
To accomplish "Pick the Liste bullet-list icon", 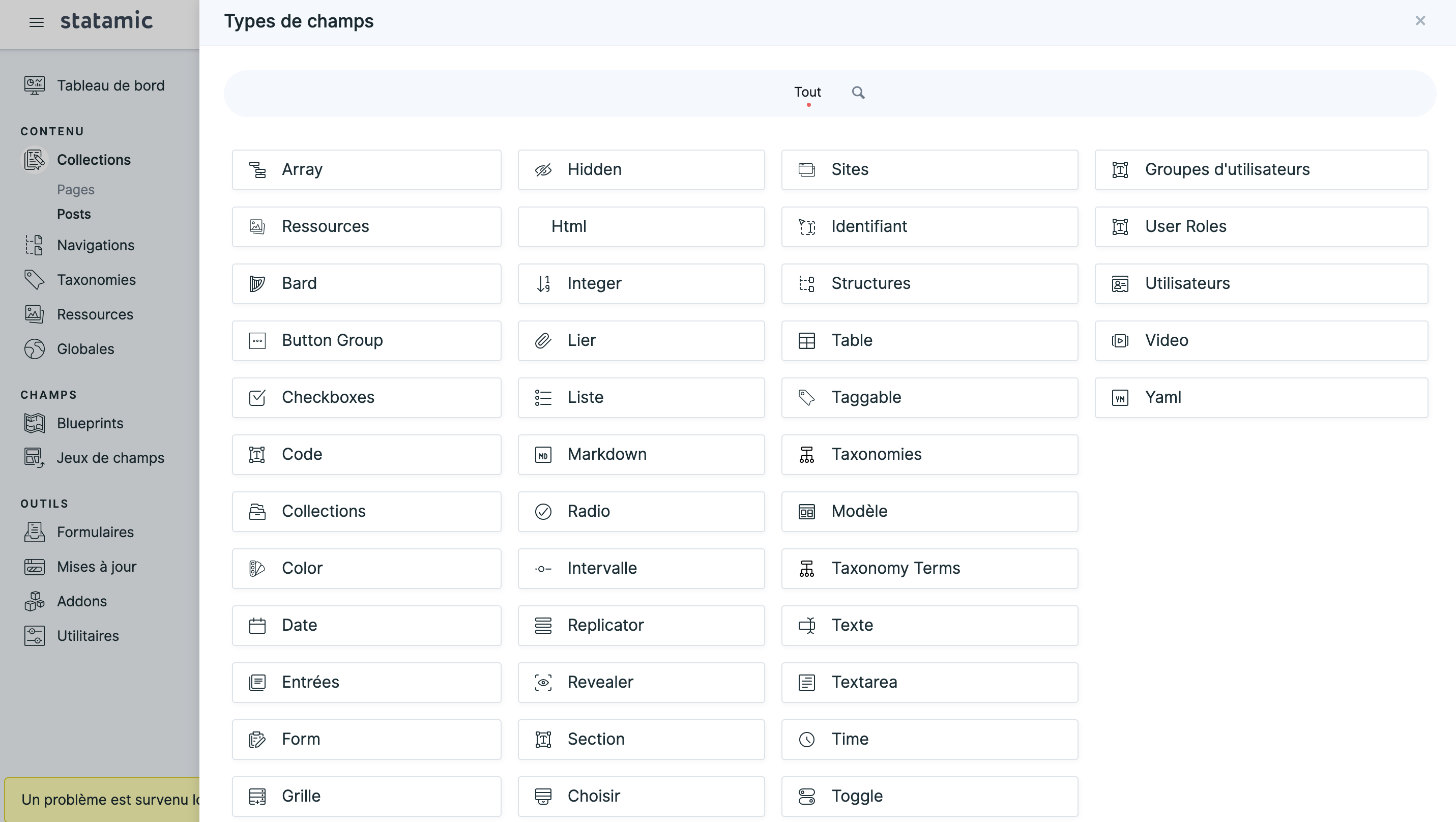I will tap(543, 398).
